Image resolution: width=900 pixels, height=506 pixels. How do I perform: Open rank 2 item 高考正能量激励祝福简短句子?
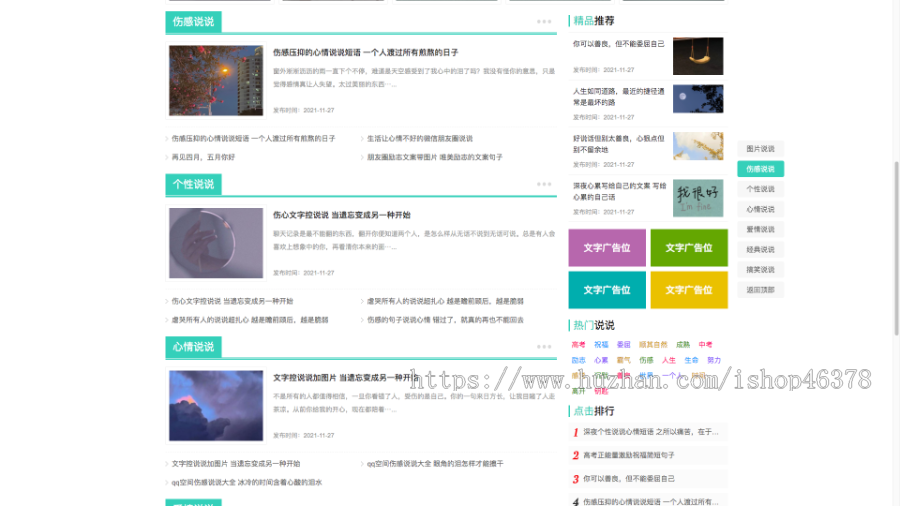pos(629,456)
